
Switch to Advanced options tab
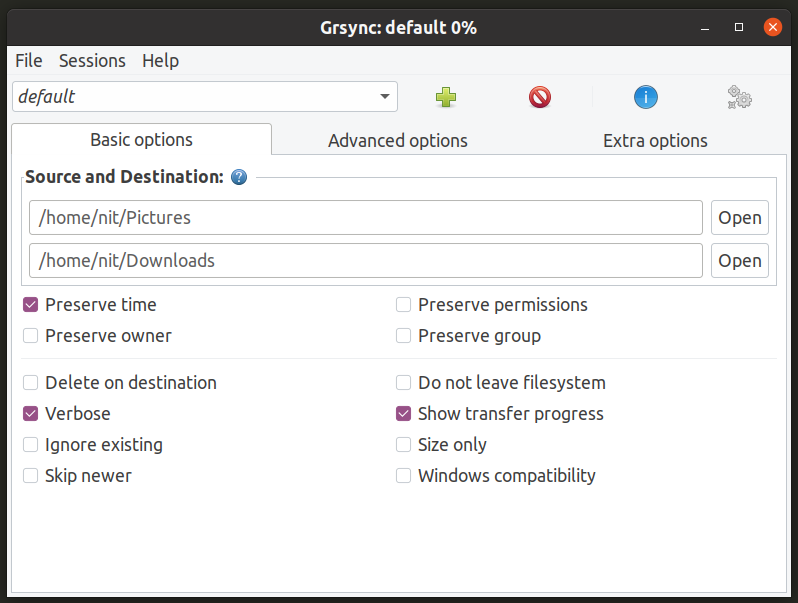(x=398, y=141)
